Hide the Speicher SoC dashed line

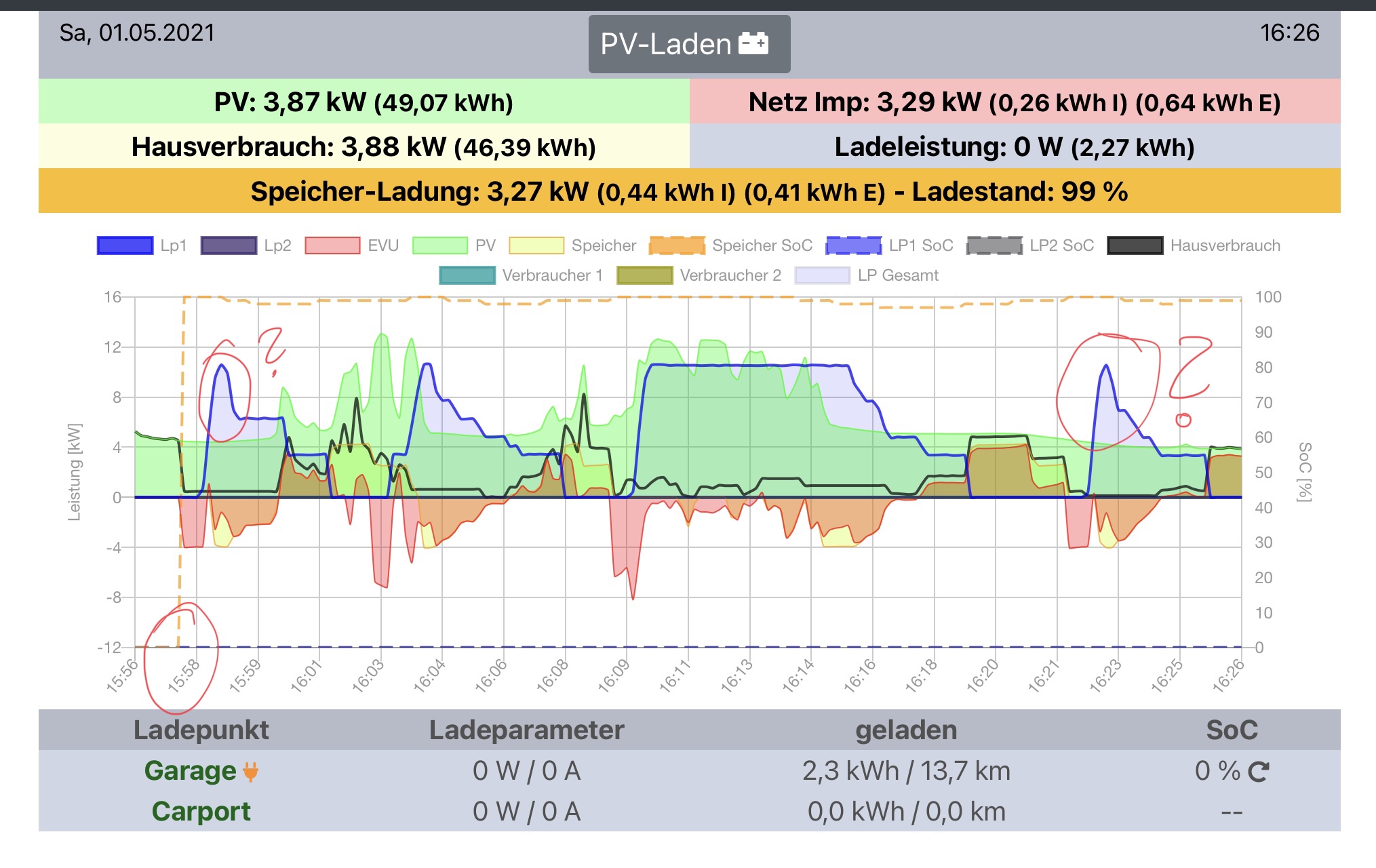[677, 245]
